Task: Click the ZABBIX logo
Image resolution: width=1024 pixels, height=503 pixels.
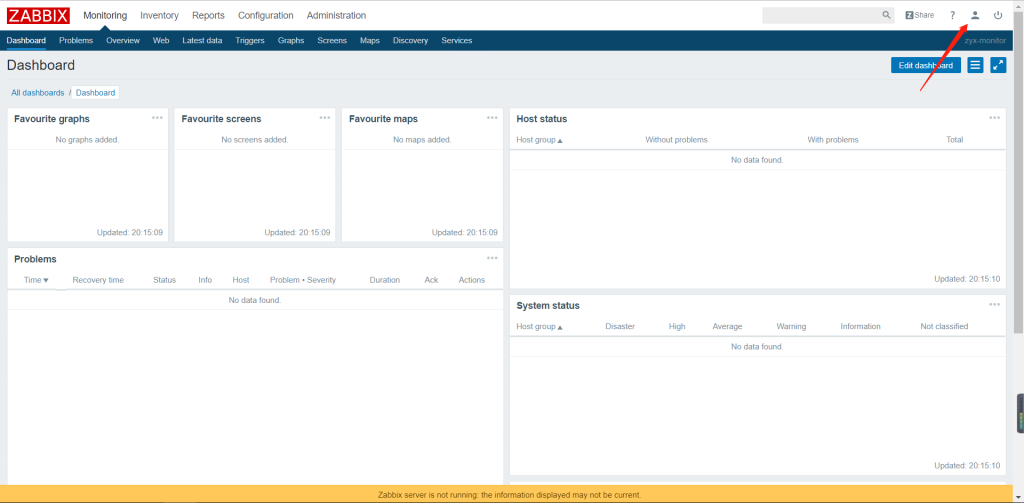Action: click(38, 15)
